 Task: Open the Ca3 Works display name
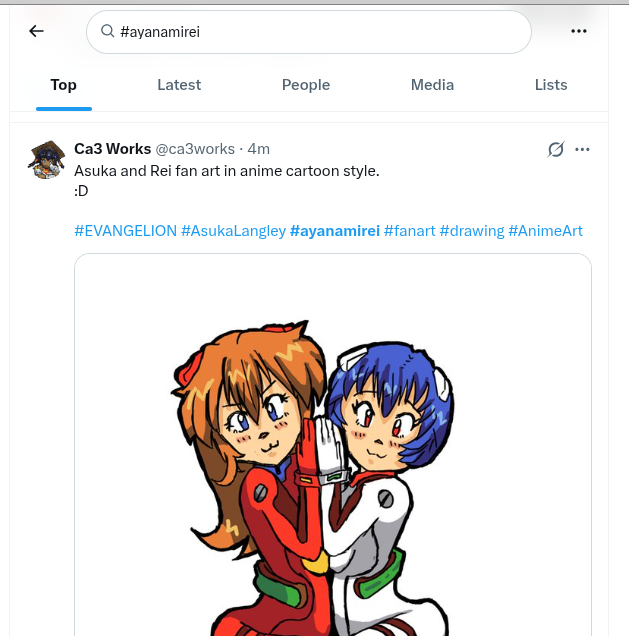[113, 149]
